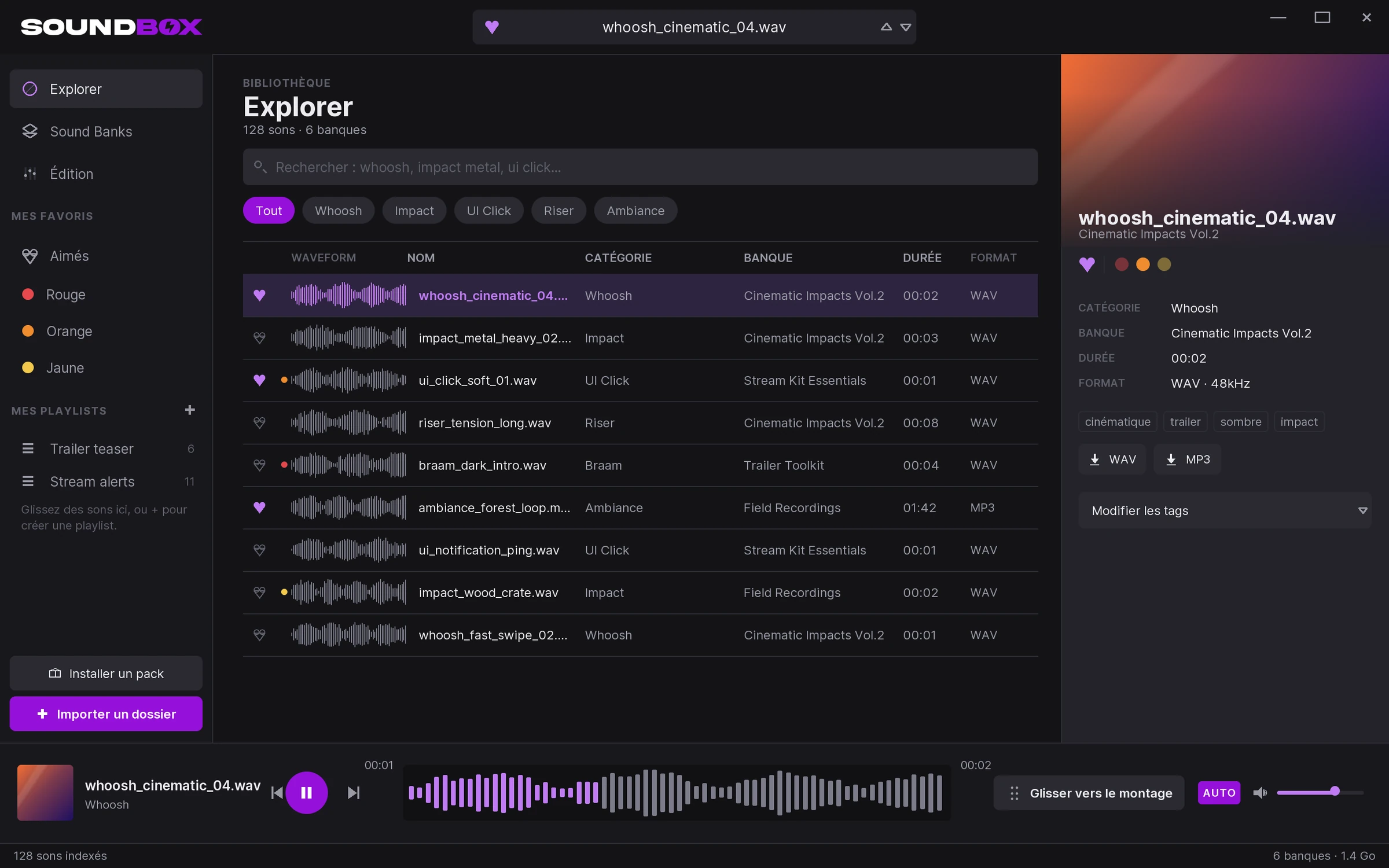Select ui_notification_ping.wav file name
The height and width of the screenshot is (868, 1389).
pyautogui.click(x=488, y=550)
